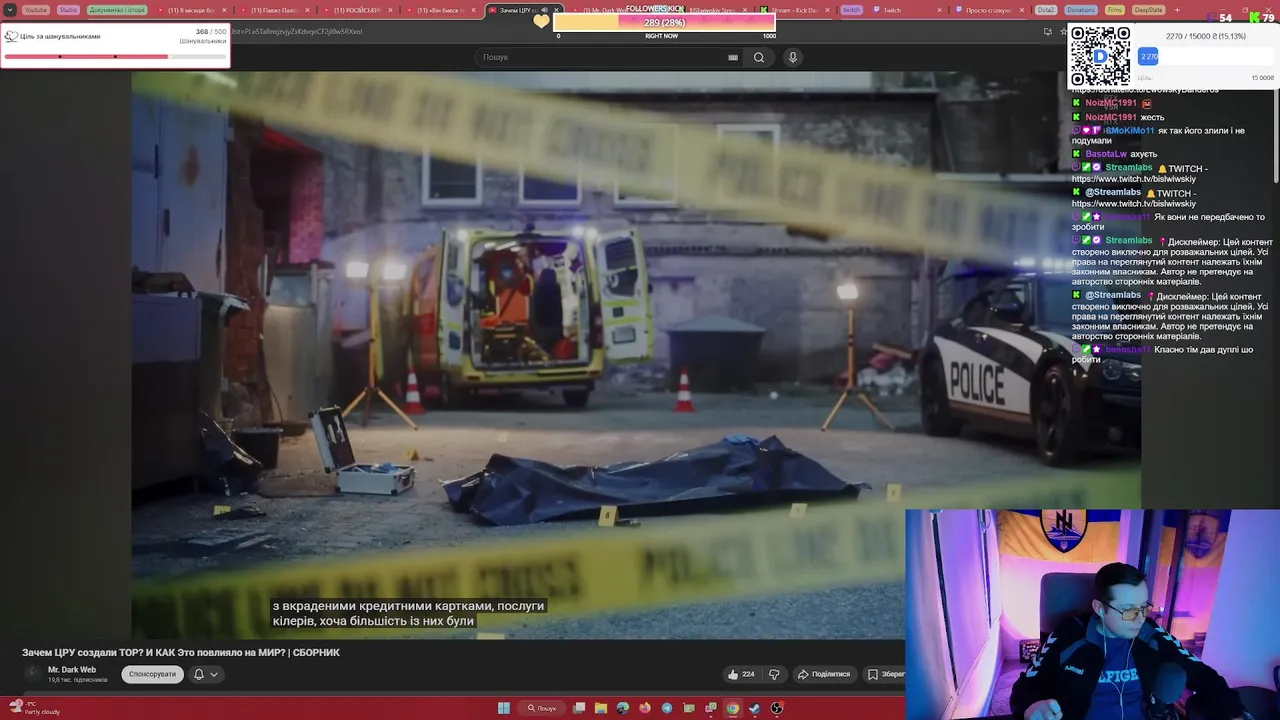Open the Films tab group chip
The image size is (1280, 720).
click(1115, 10)
